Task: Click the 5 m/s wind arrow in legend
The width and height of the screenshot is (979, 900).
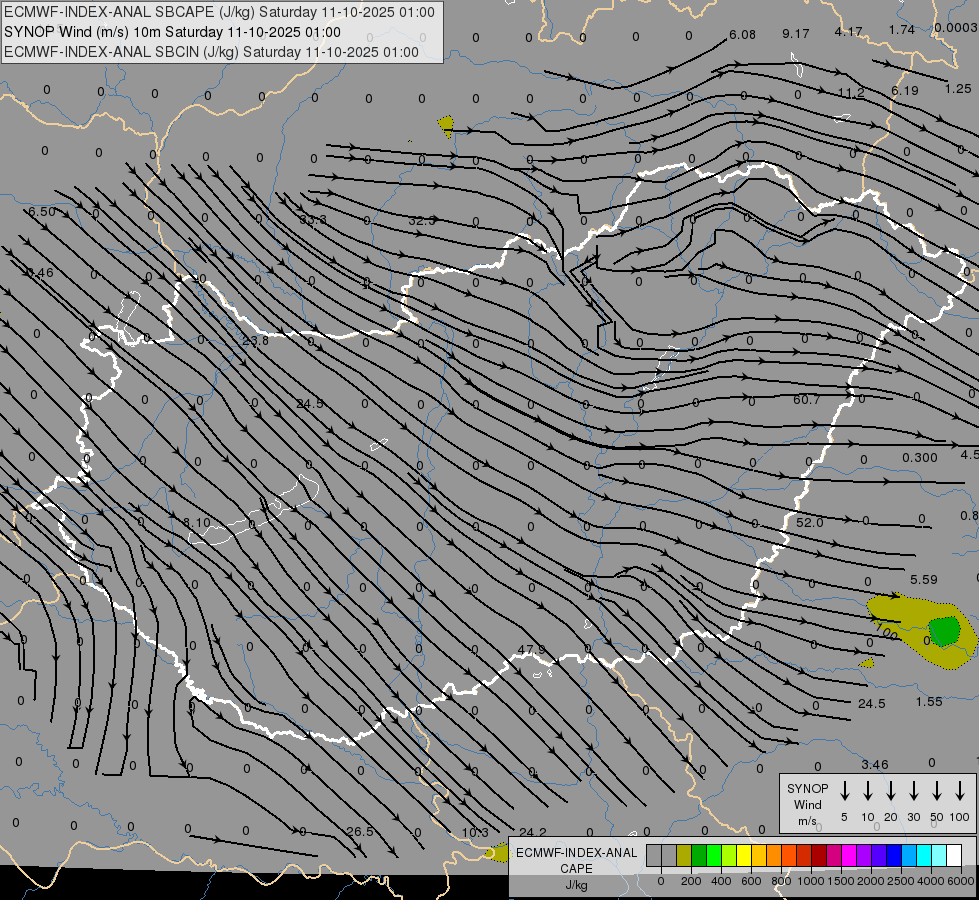Action: coord(845,791)
